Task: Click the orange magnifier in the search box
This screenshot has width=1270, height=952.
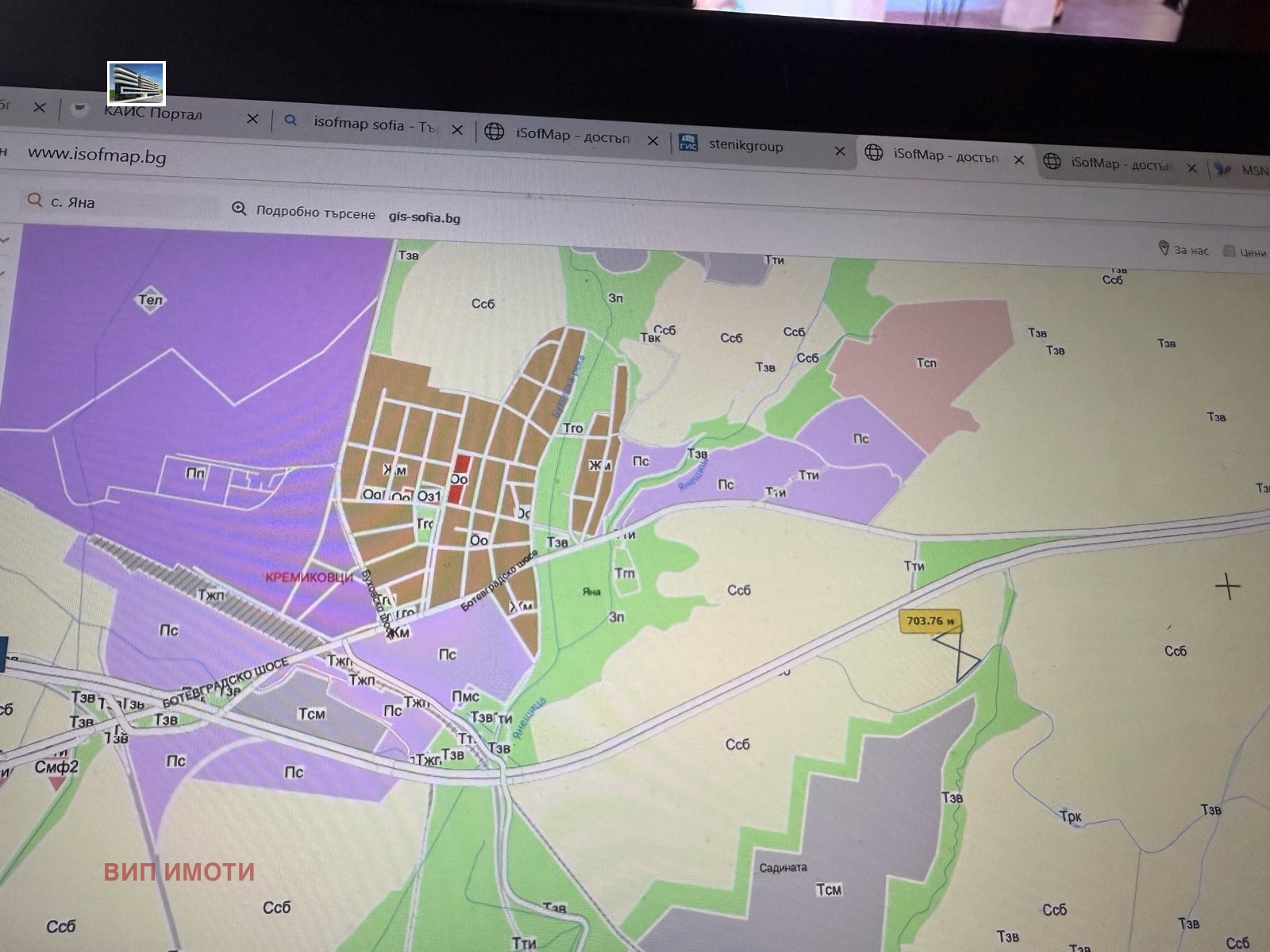Action: click(34, 200)
